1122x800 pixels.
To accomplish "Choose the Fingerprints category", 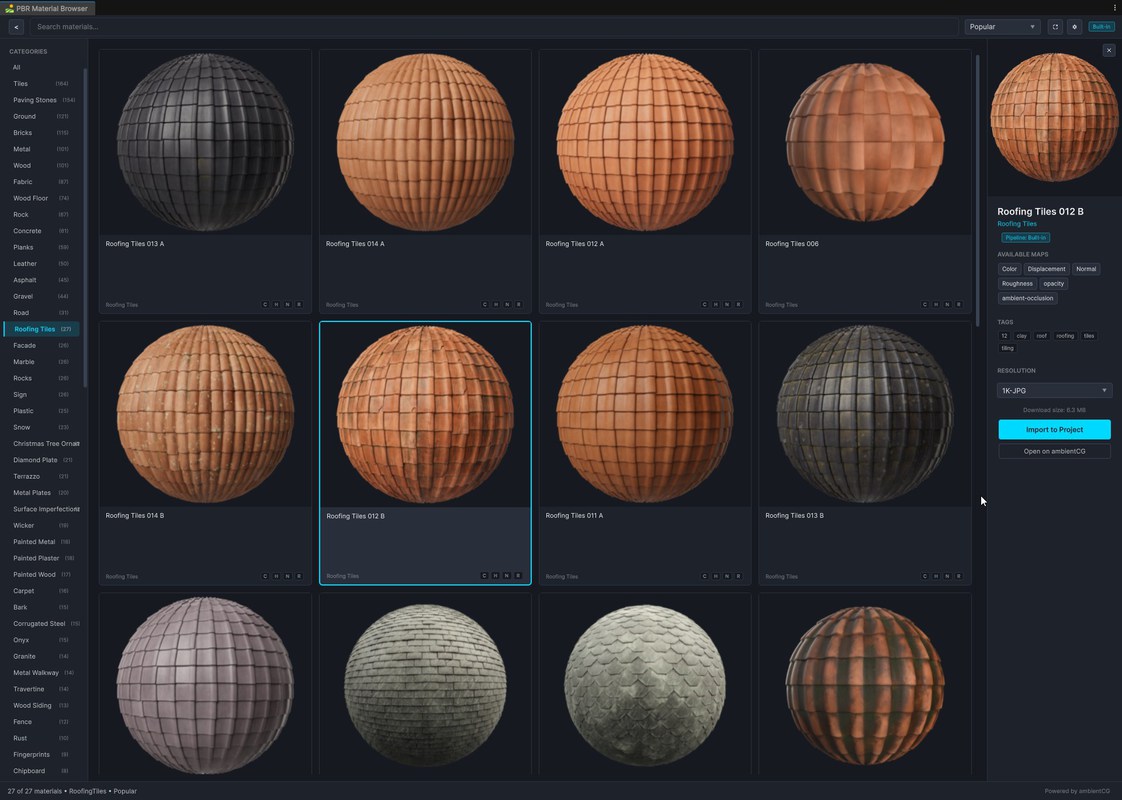I will 42,755.
